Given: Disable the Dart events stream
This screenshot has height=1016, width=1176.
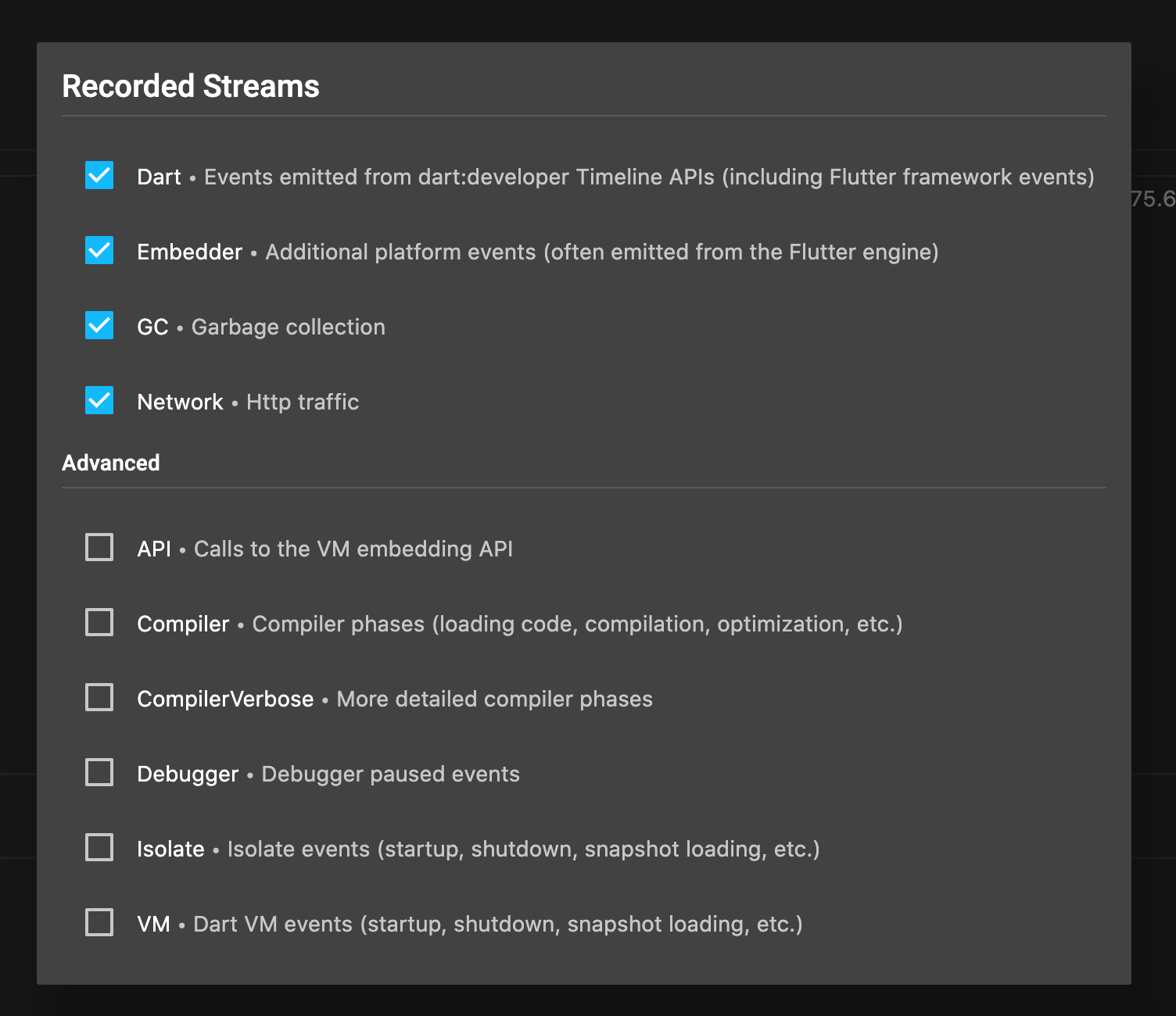Looking at the screenshot, I should [99, 176].
